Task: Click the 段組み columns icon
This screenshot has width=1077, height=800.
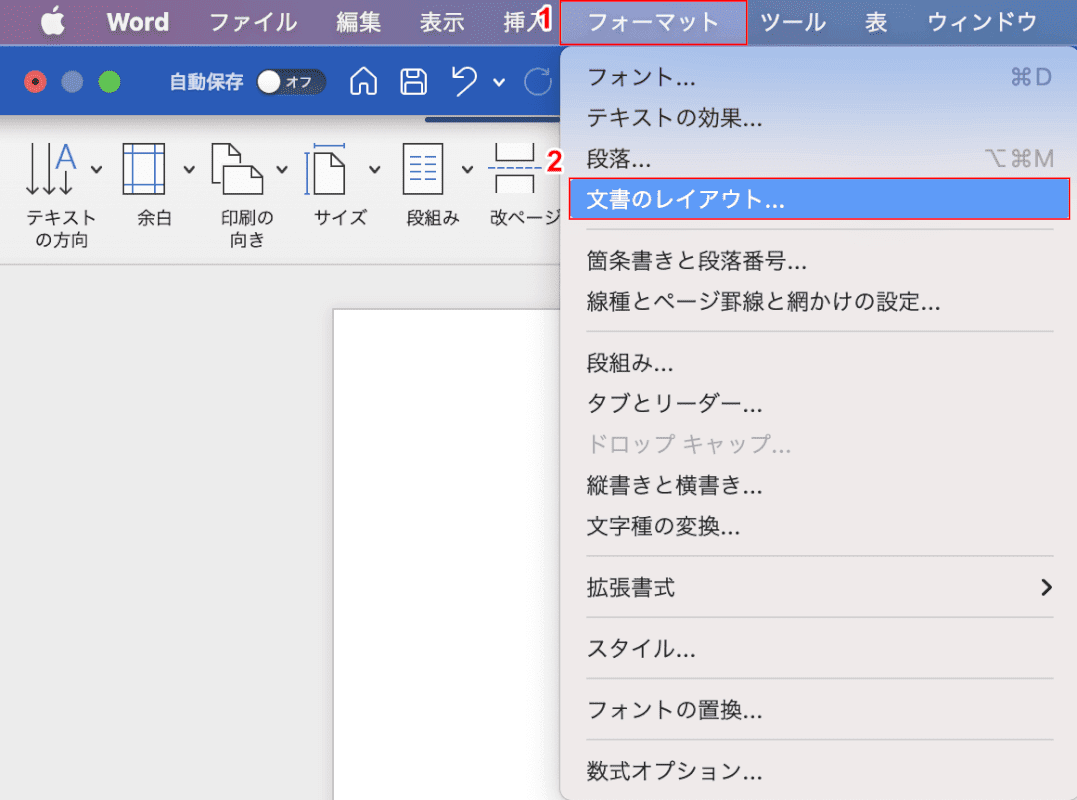Action: click(x=422, y=169)
